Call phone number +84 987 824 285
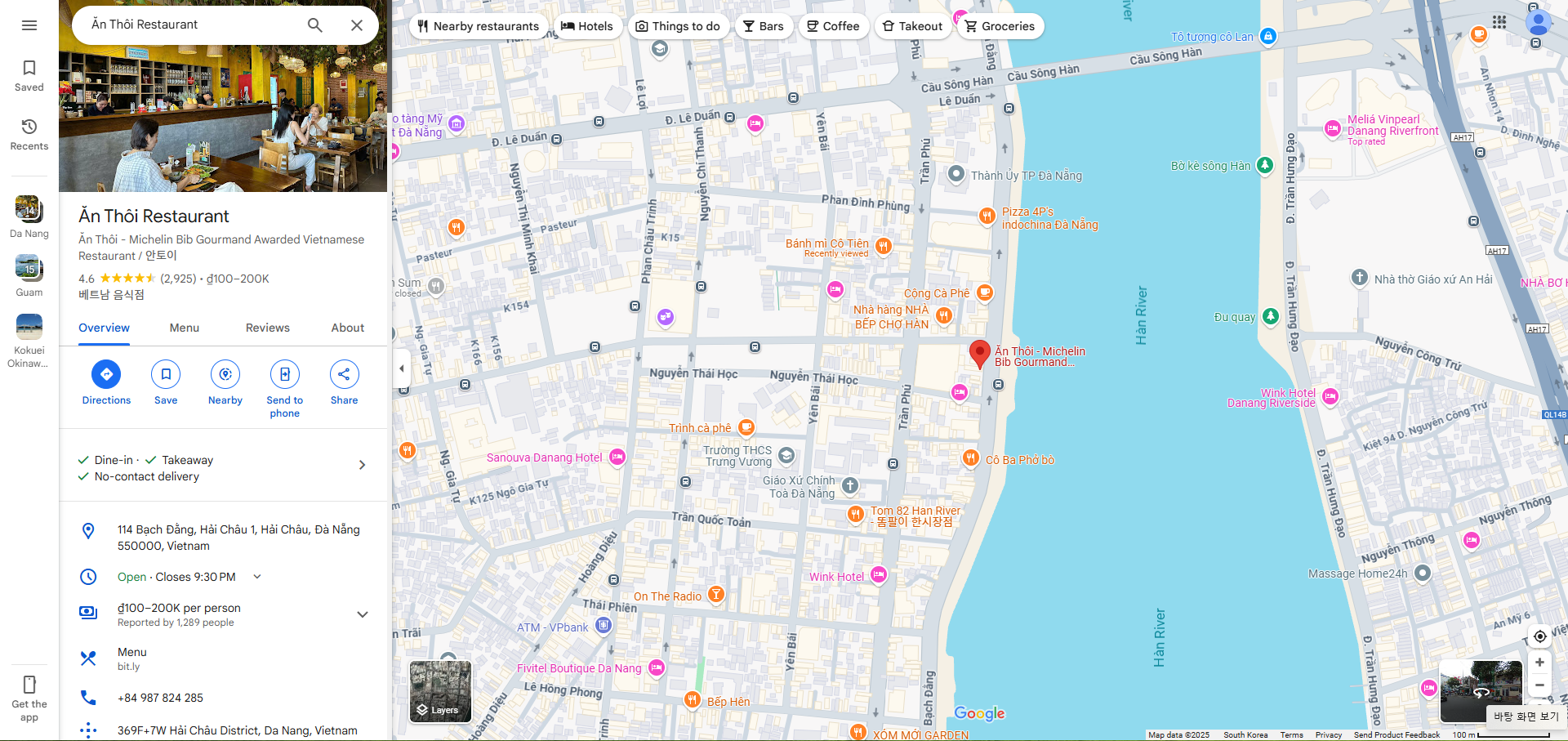Viewport: 1568px width, 741px height. [x=223, y=698]
